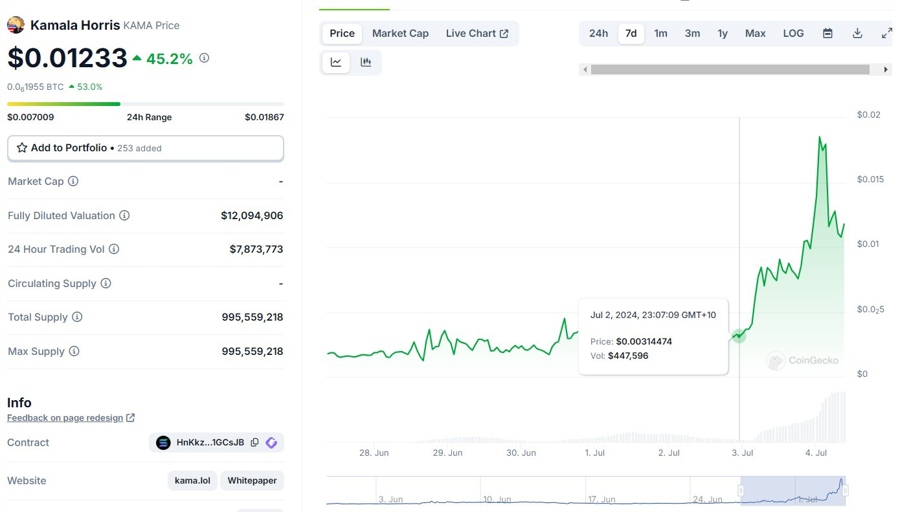The height and width of the screenshot is (512, 900).
Task: Click the highlighted data point on chart
Action: pos(739,336)
